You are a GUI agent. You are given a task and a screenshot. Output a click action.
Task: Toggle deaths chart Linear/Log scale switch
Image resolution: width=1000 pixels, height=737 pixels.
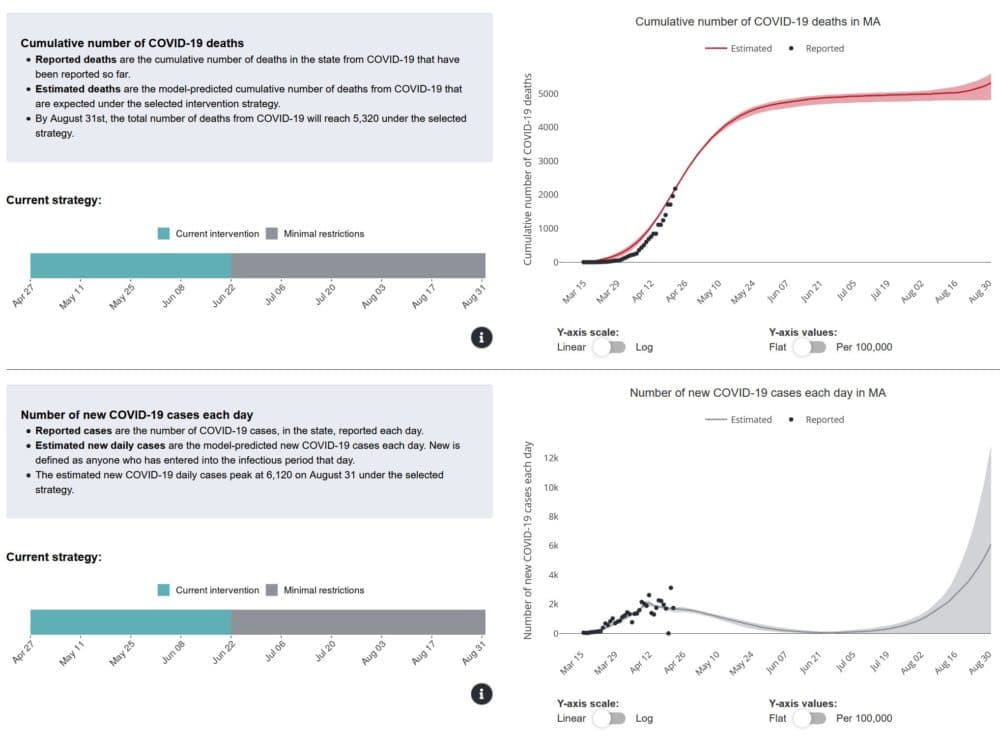[x=610, y=347]
